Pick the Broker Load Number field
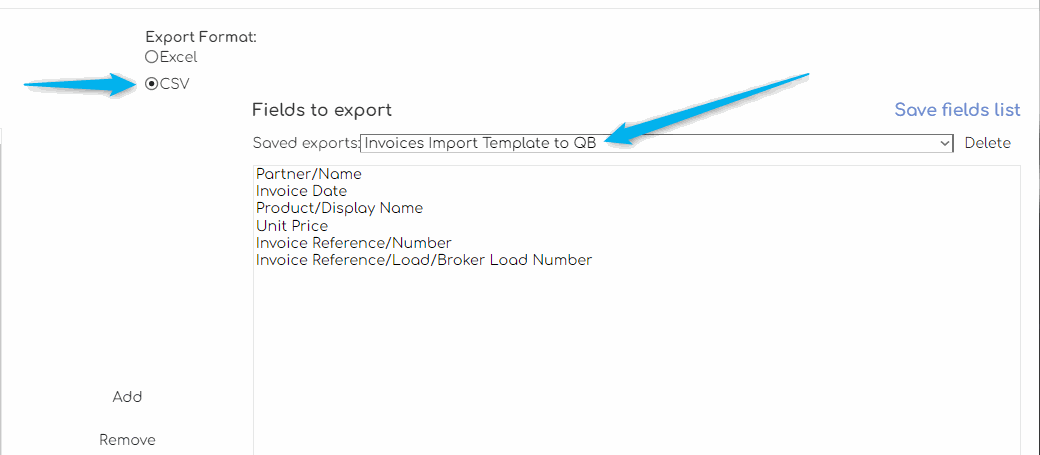This screenshot has height=455, width=1040. 423,260
